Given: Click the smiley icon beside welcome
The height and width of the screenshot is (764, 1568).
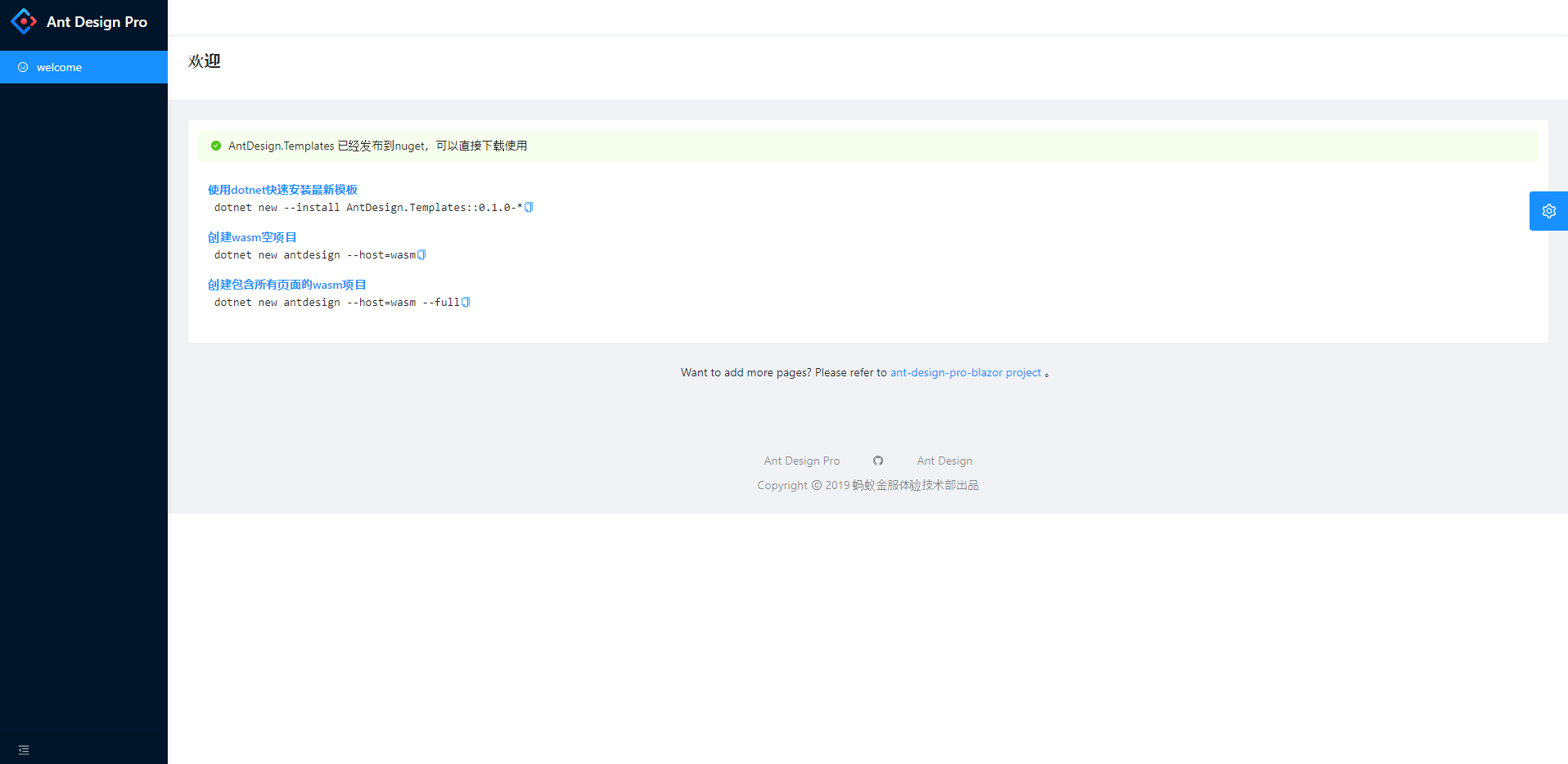Looking at the screenshot, I should point(23,67).
